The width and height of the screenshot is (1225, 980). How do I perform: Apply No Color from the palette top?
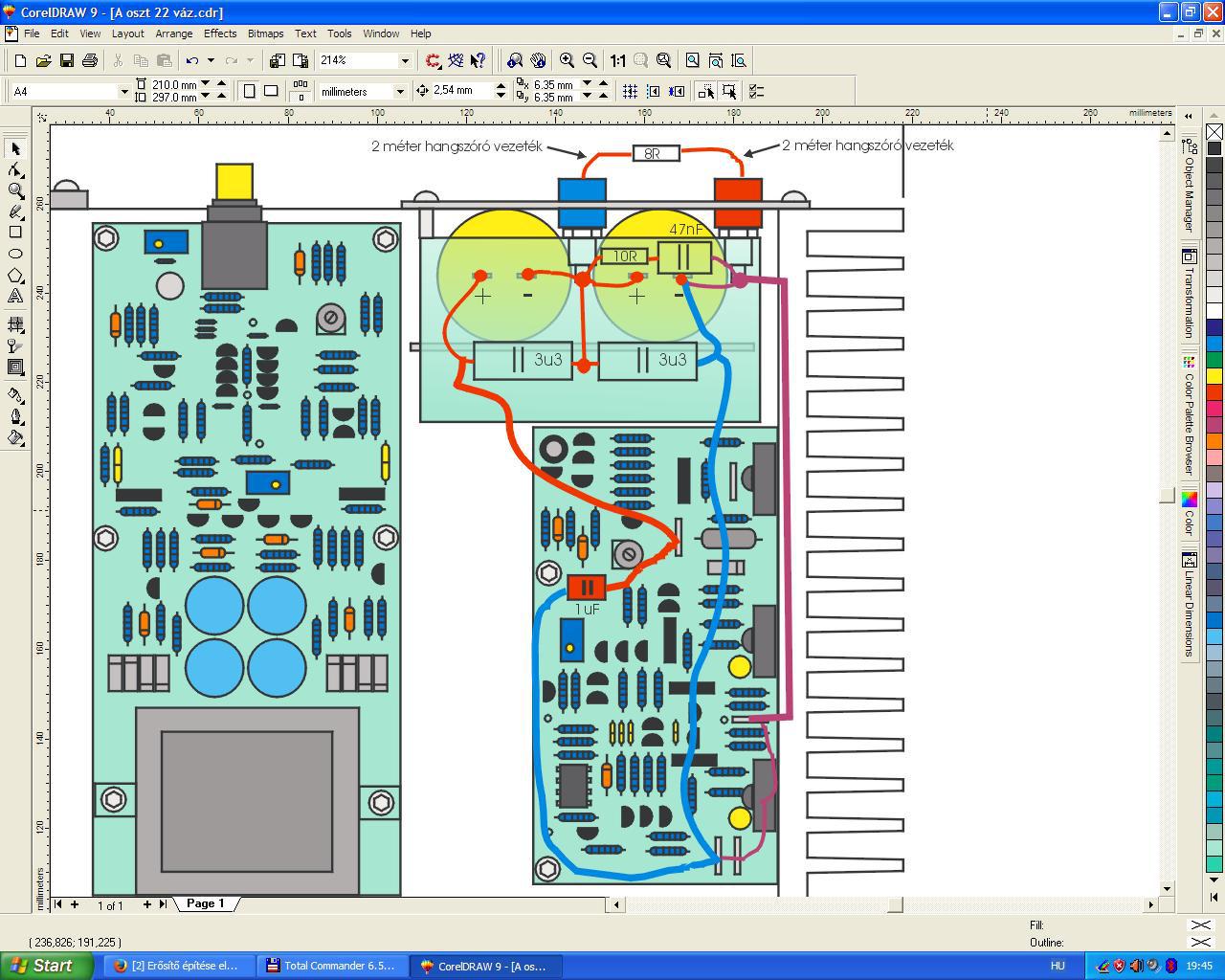pyautogui.click(x=1214, y=131)
